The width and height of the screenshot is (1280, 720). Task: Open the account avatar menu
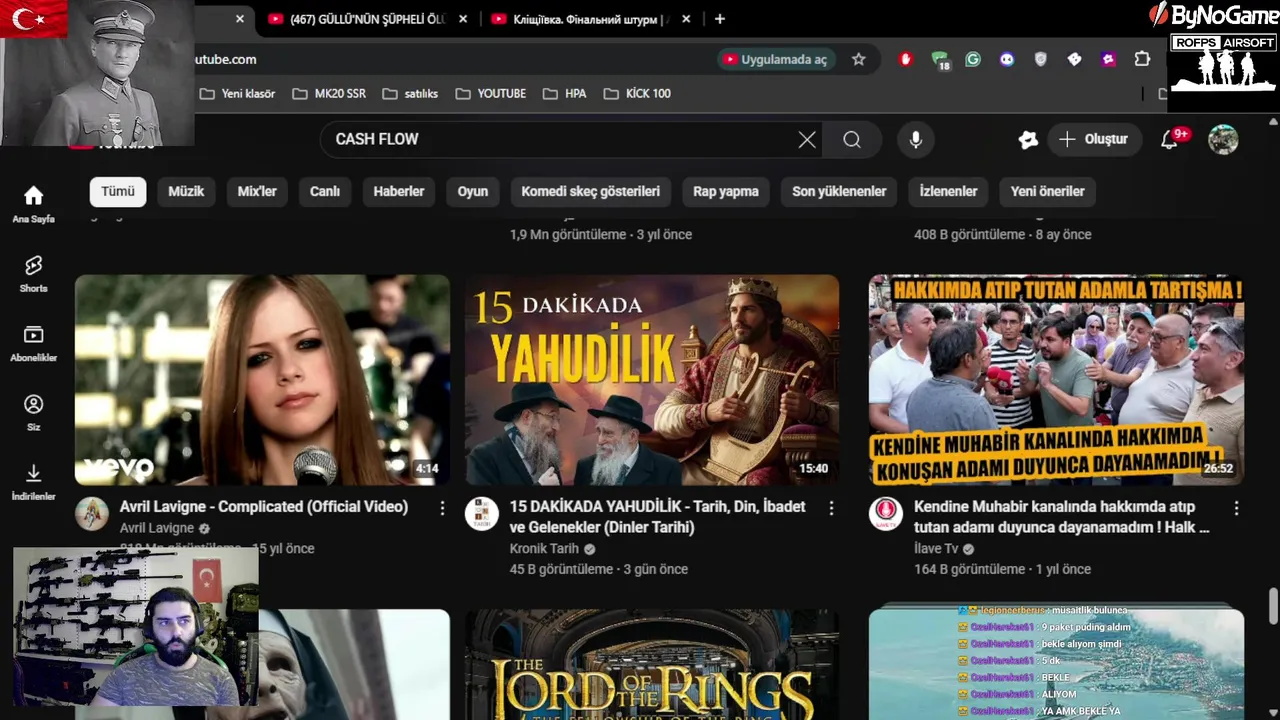[1223, 140]
